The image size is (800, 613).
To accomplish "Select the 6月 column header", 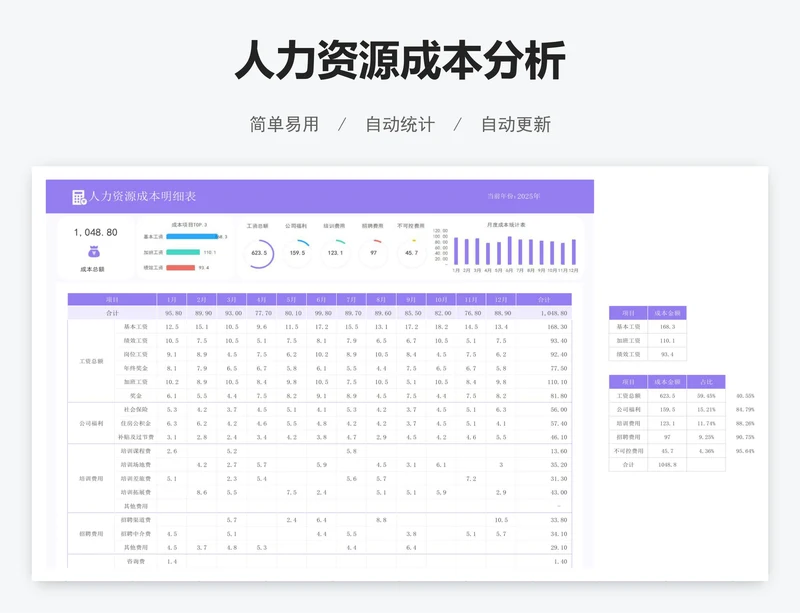I will [x=321, y=300].
